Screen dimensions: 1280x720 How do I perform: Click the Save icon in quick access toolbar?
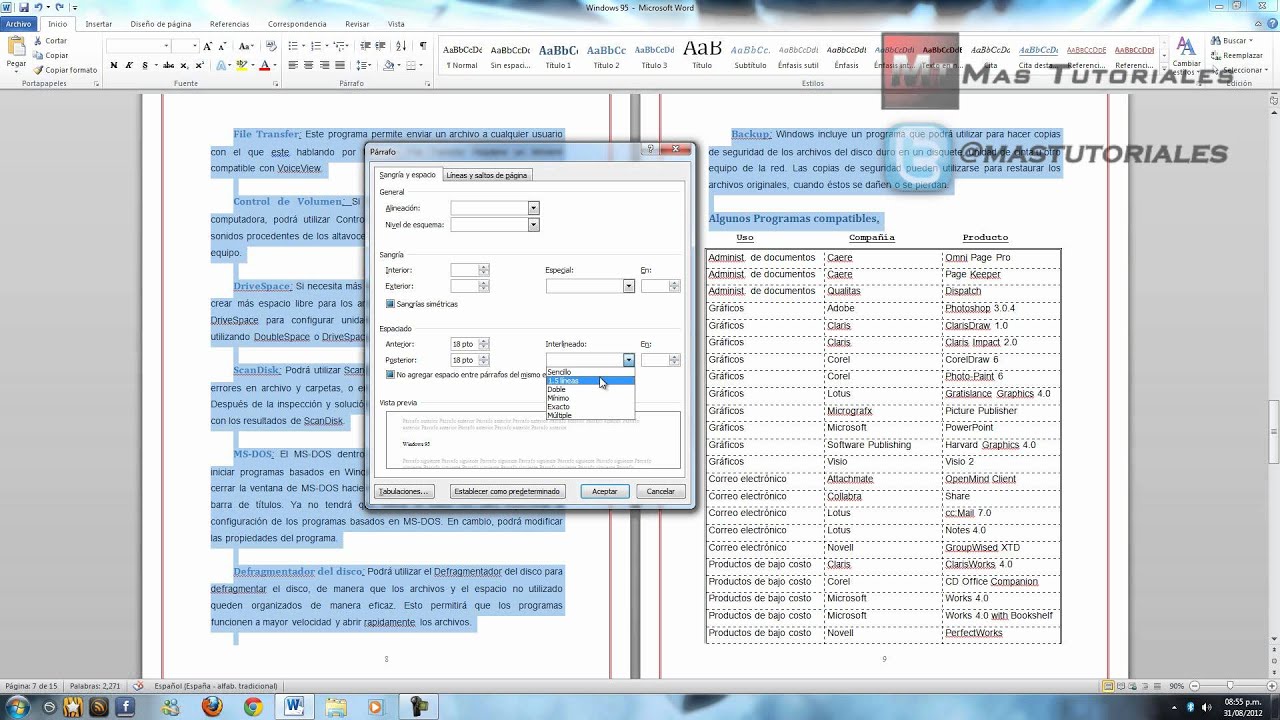point(24,7)
